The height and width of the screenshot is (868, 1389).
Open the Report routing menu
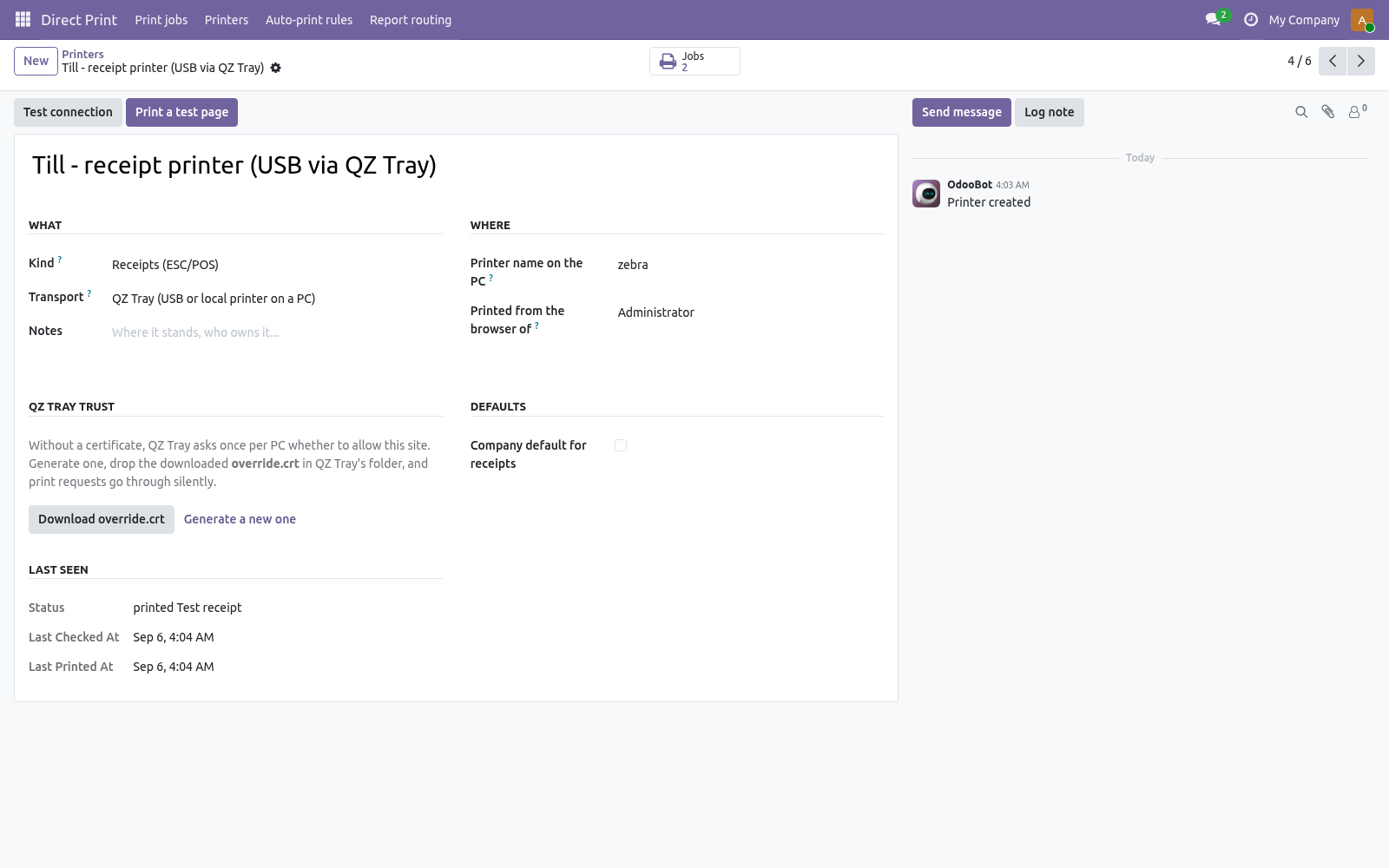pyautogui.click(x=411, y=20)
